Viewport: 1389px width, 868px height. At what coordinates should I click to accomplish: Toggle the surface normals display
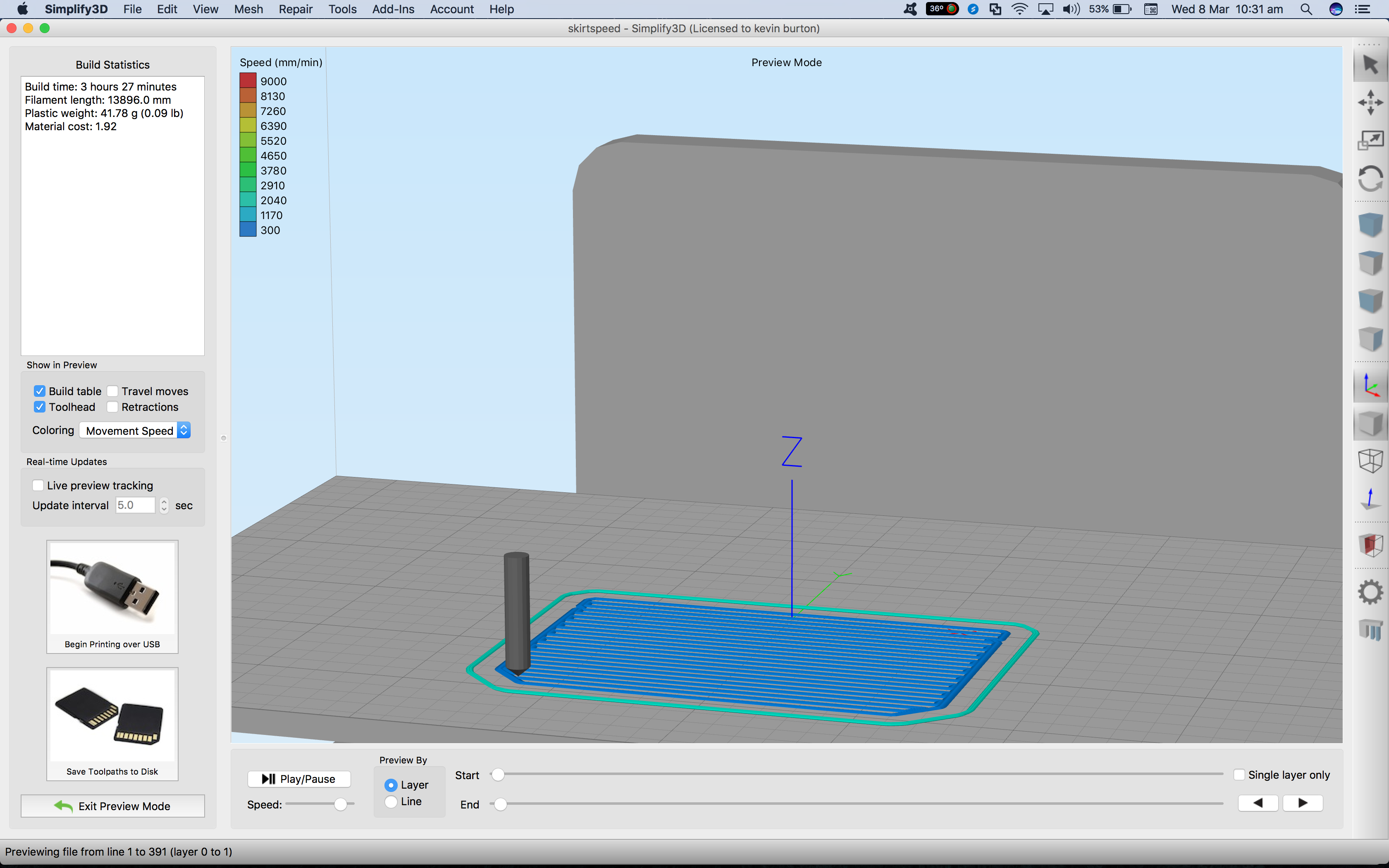1371,499
